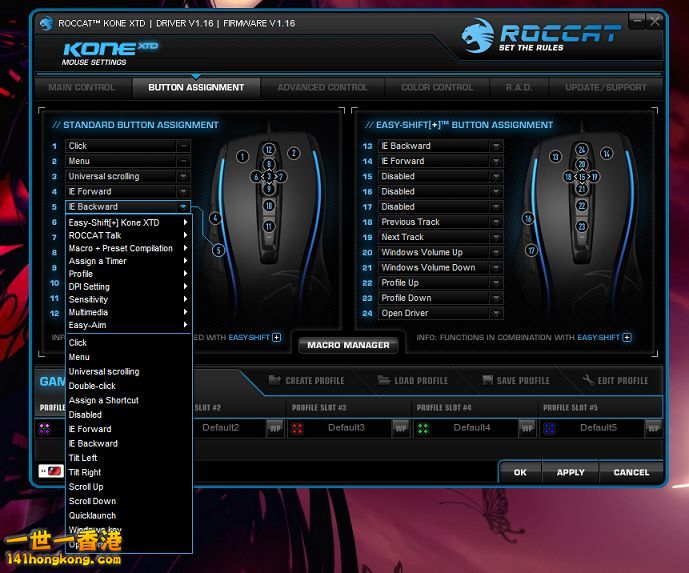
Task: Choose Tilt Left from the dropdown list
Action: tap(128, 458)
